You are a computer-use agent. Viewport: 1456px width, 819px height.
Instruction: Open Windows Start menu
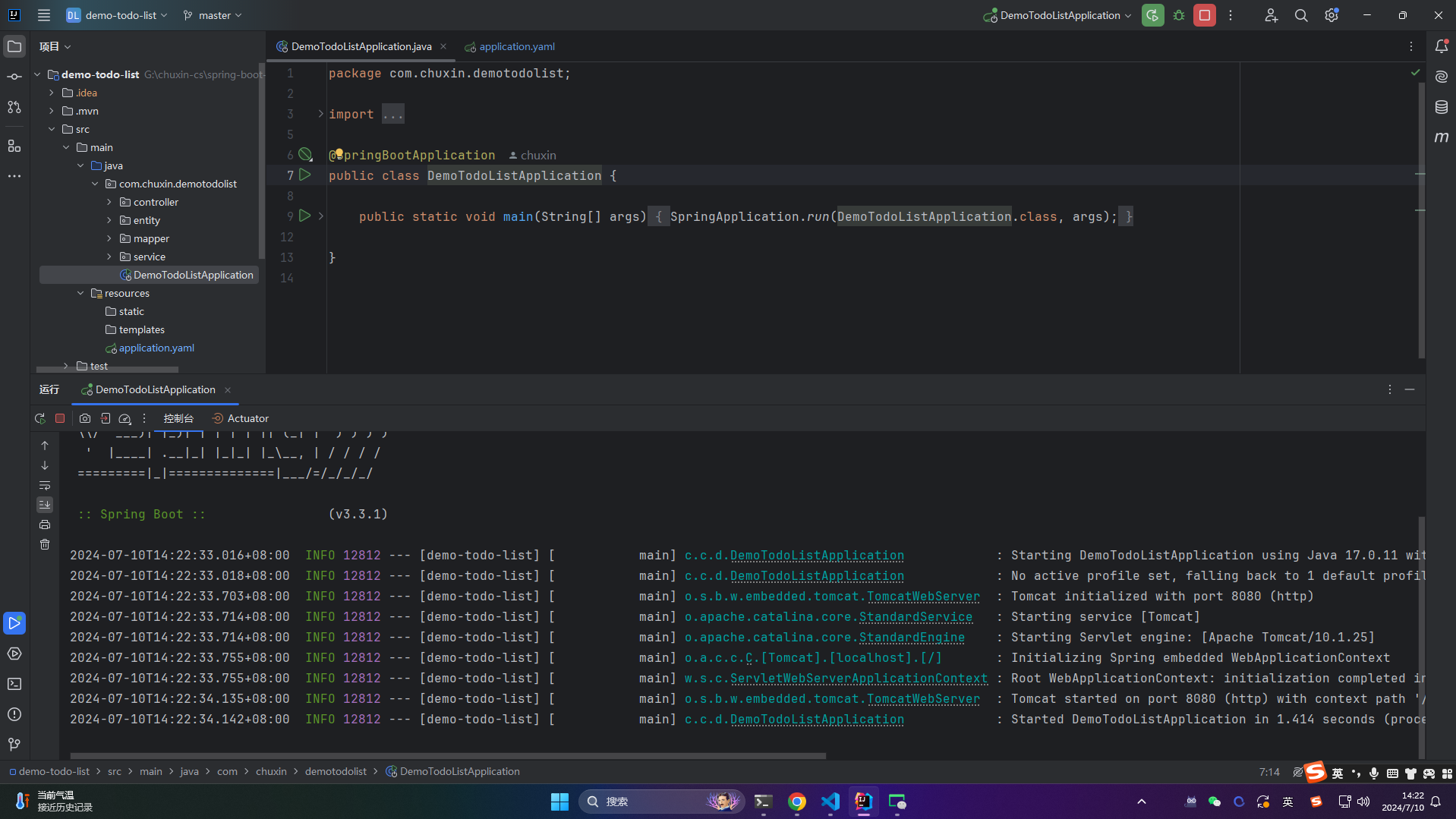click(x=559, y=802)
